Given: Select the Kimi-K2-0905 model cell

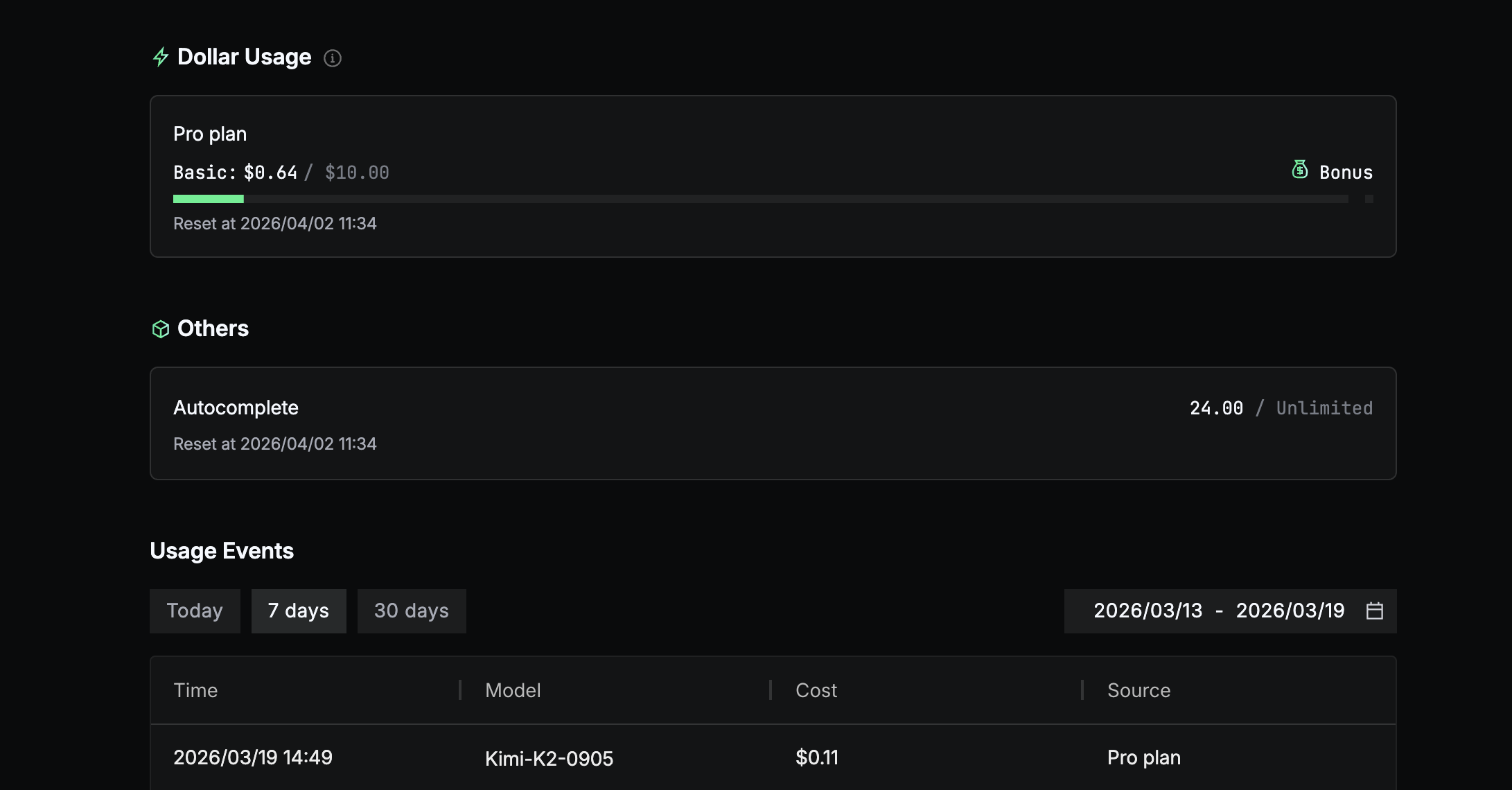Looking at the screenshot, I should pos(549,758).
